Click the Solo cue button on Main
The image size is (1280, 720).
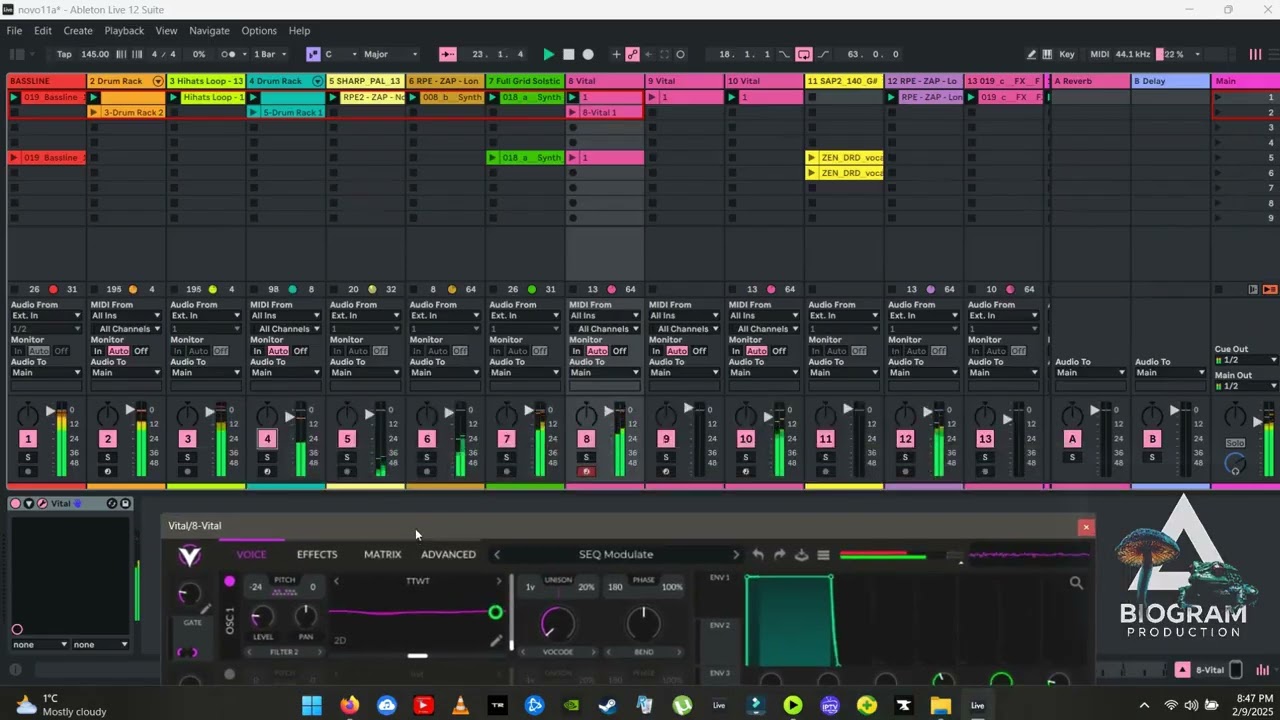tap(1235, 443)
